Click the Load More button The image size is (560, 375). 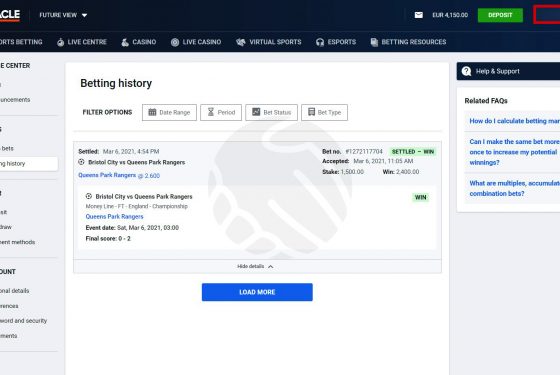tap(257, 292)
